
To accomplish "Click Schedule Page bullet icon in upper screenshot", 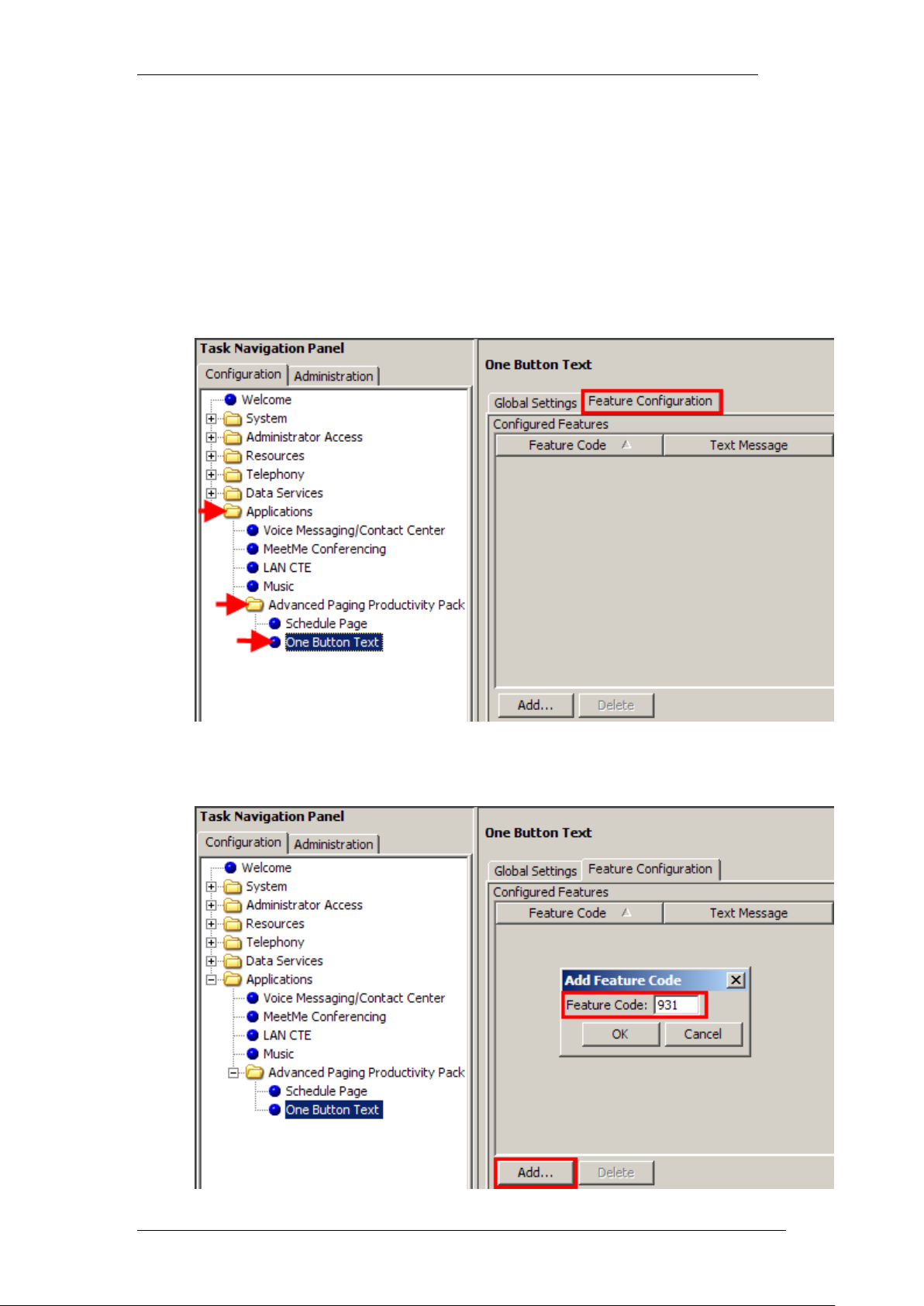I will pyautogui.click(x=274, y=623).
